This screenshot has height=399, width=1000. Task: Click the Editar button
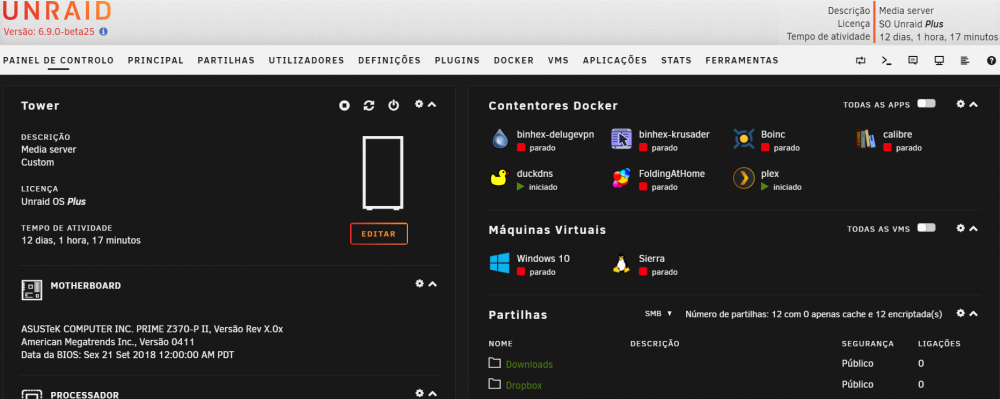click(x=379, y=234)
